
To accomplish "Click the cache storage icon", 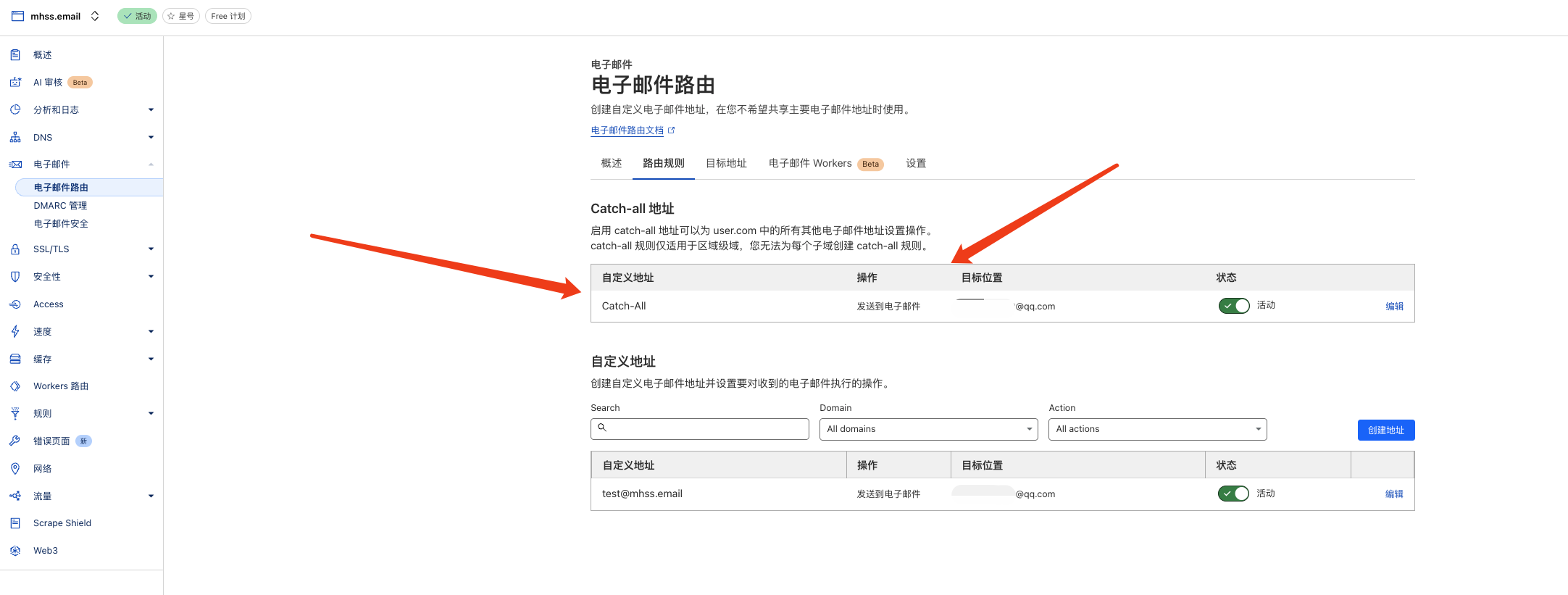I will click(x=15, y=359).
